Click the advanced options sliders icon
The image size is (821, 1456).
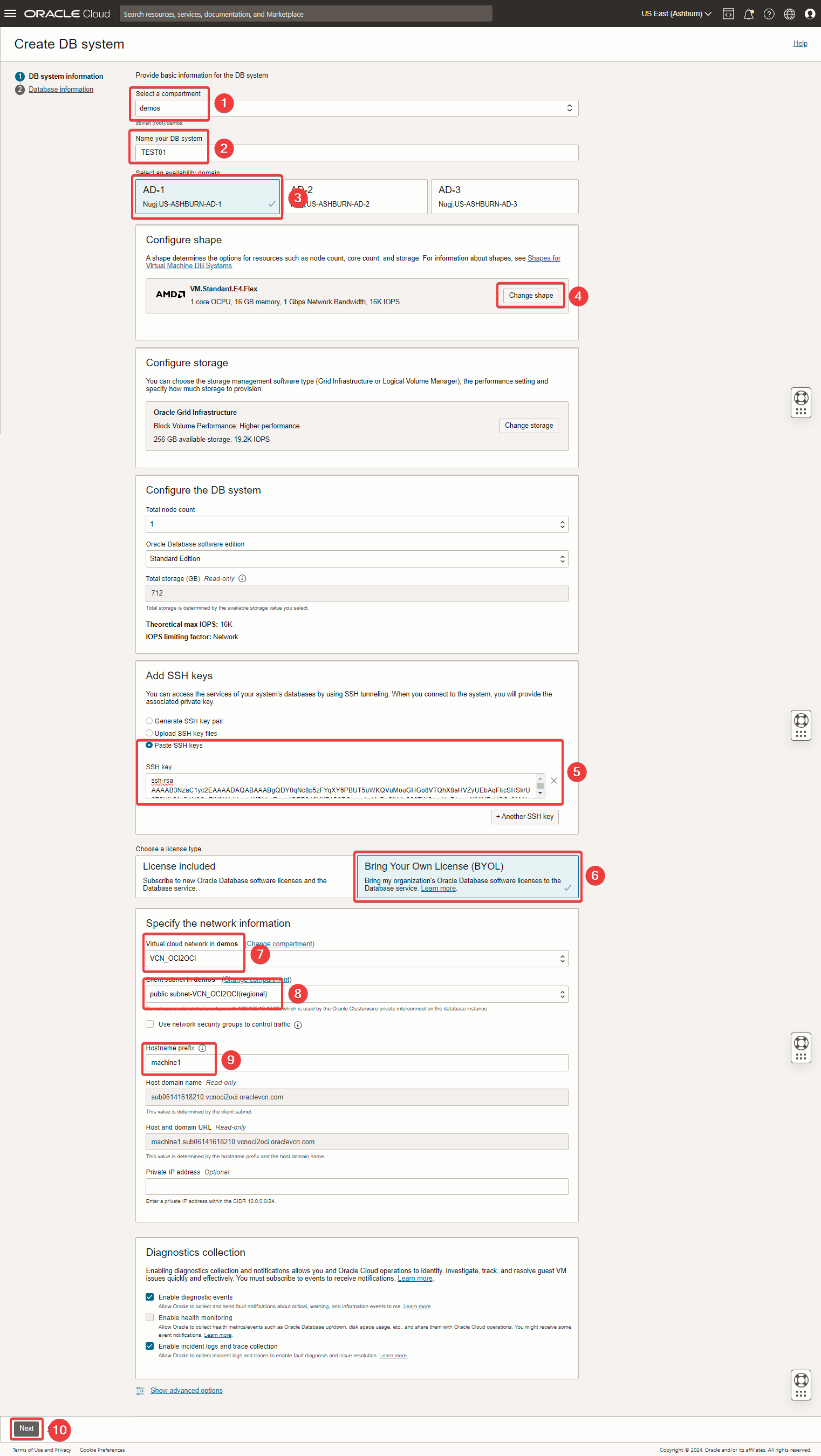pos(140,1390)
